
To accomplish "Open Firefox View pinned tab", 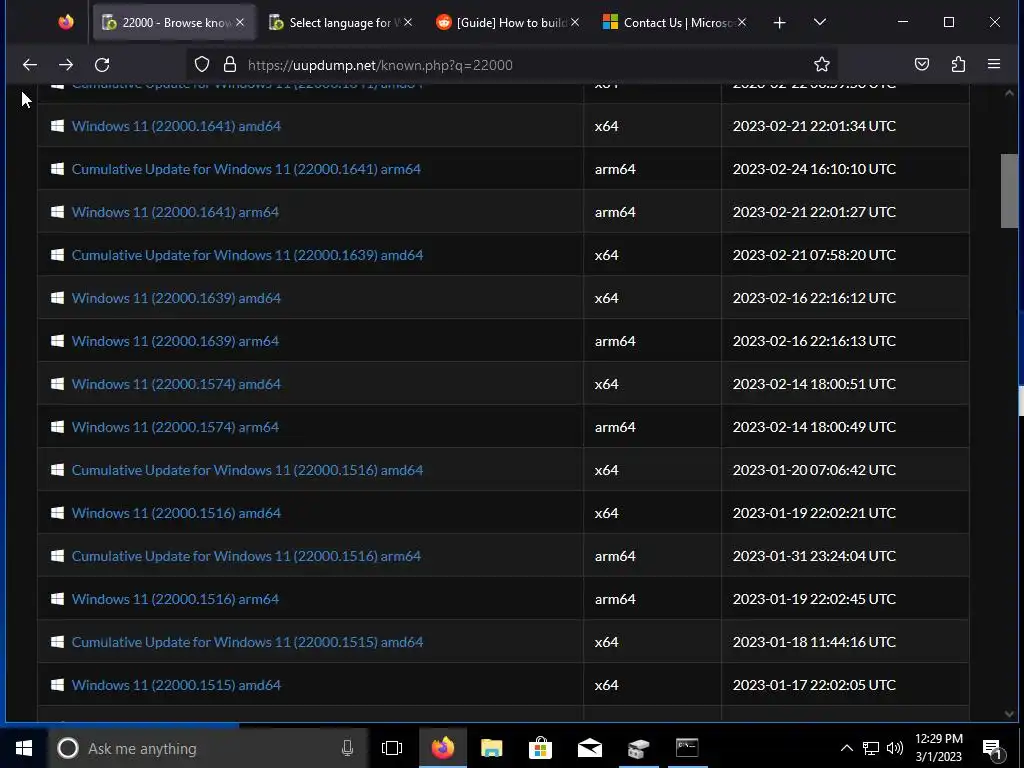I will 66,22.
